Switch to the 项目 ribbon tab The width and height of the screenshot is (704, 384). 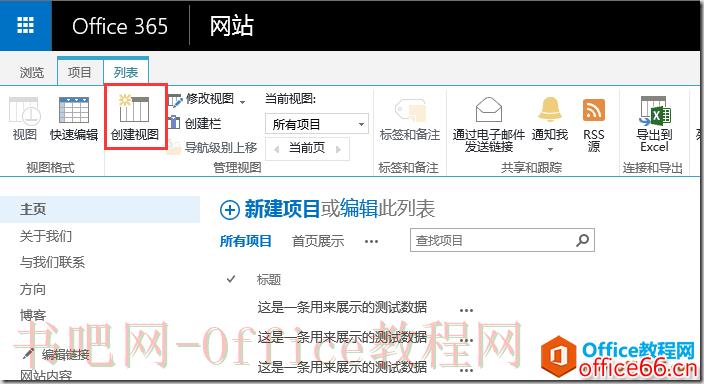80,72
